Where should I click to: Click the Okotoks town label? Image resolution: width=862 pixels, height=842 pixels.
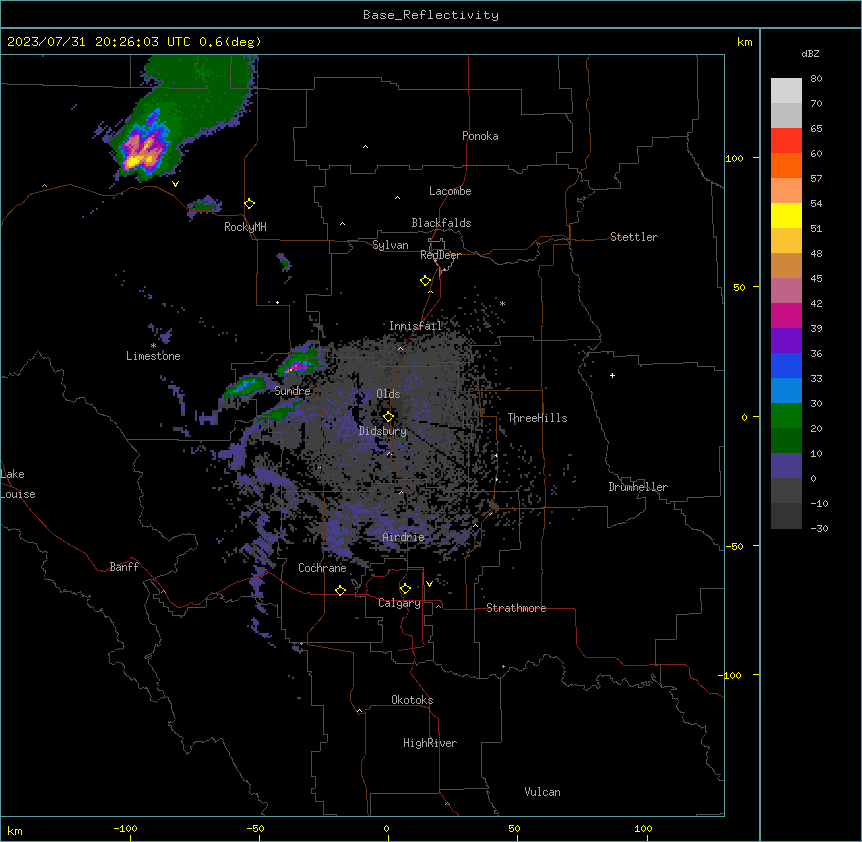(x=412, y=700)
